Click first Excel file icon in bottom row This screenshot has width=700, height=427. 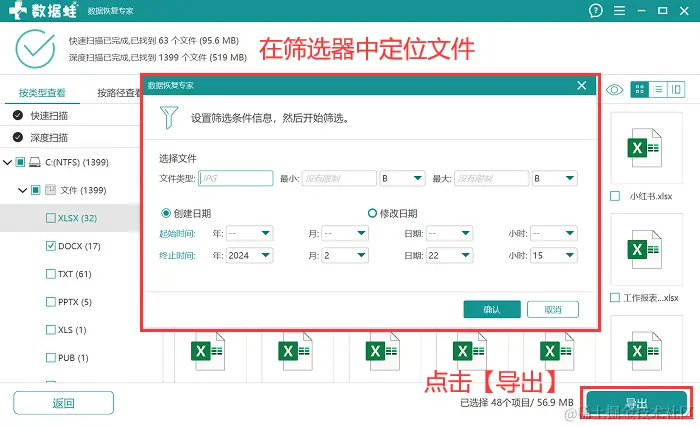click(x=207, y=351)
